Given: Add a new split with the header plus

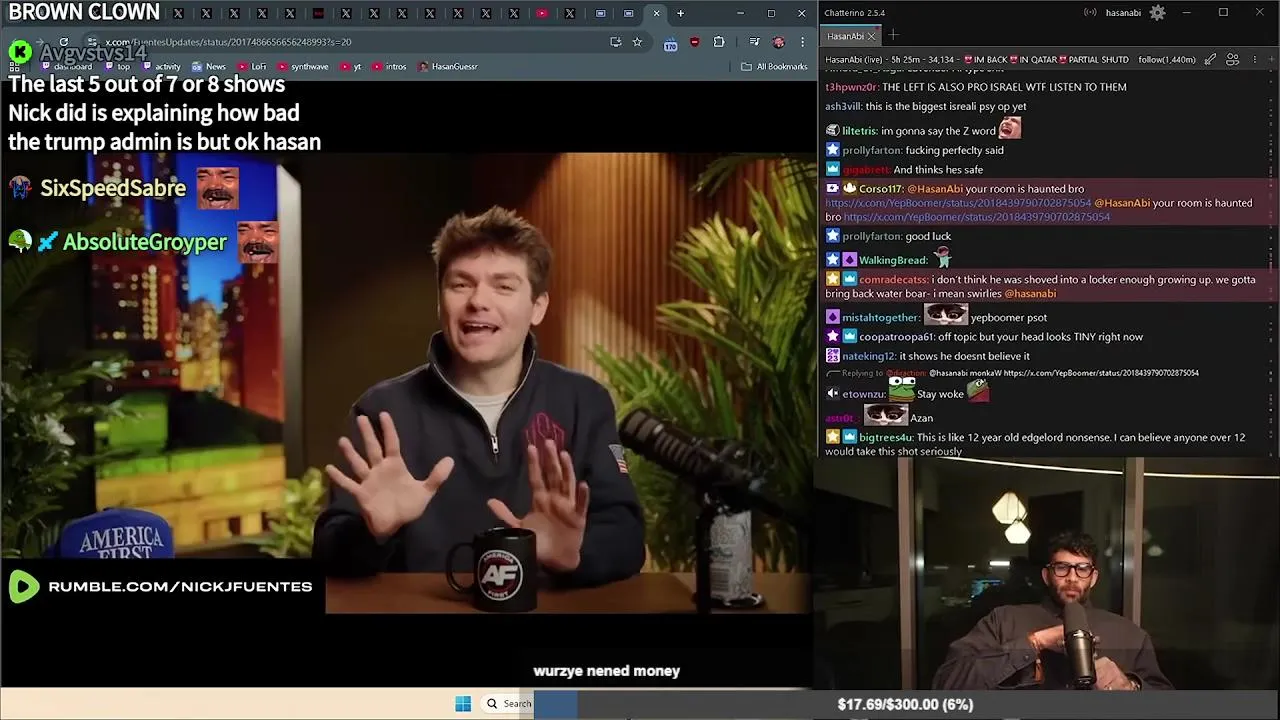Looking at the screenshot, I should [x=1270, y=60].
